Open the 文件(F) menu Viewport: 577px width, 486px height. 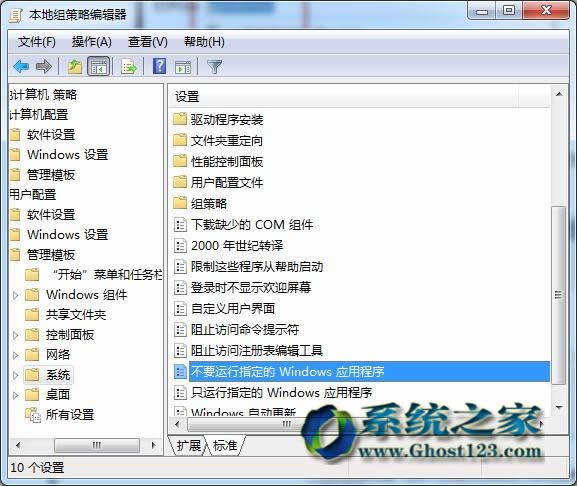tap(37, 42)
